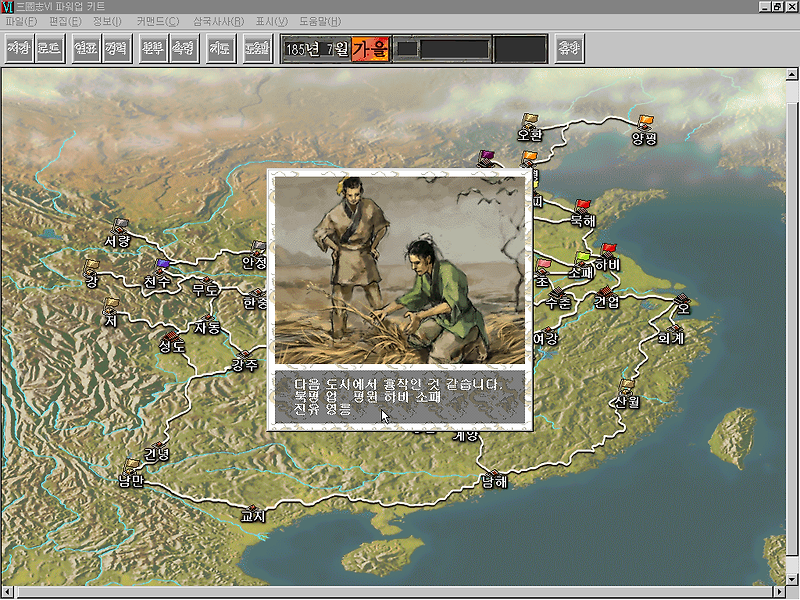
Task: Select the 속령 (territory) toolbar button
Action: click(x=184, y=48)
